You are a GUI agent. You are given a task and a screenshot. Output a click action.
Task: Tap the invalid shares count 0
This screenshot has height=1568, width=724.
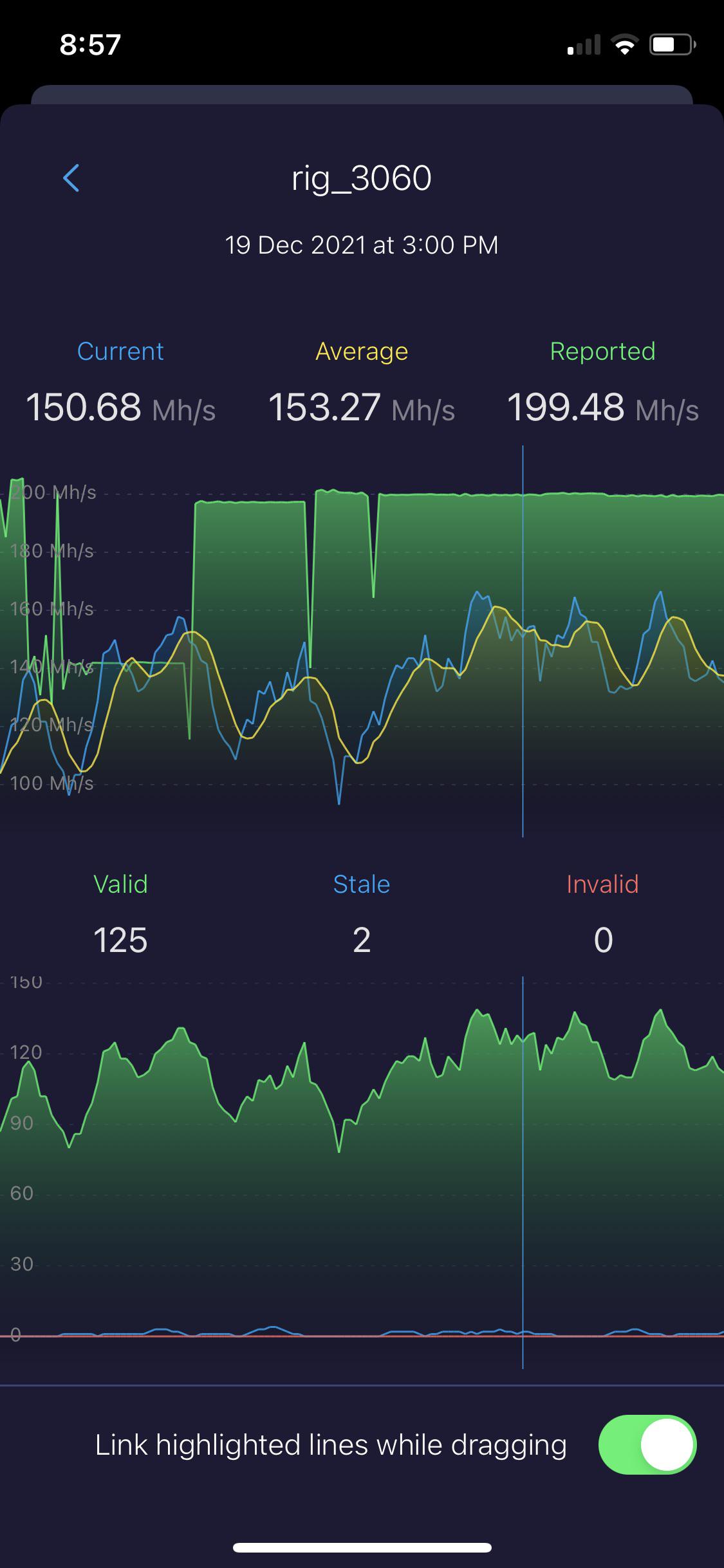click(x=603, y=940)
